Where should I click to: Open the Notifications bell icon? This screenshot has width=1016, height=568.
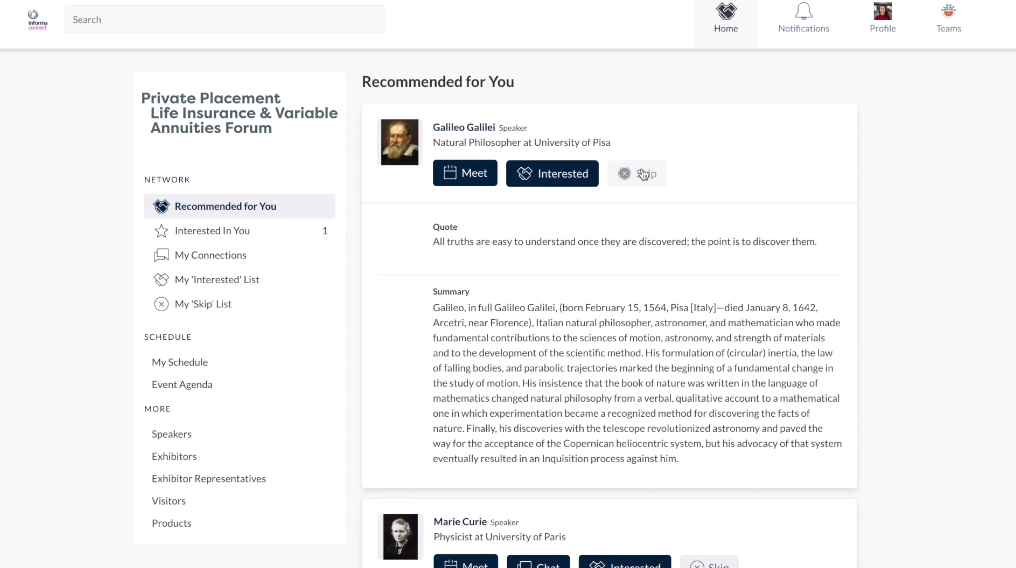coord(803,12)
